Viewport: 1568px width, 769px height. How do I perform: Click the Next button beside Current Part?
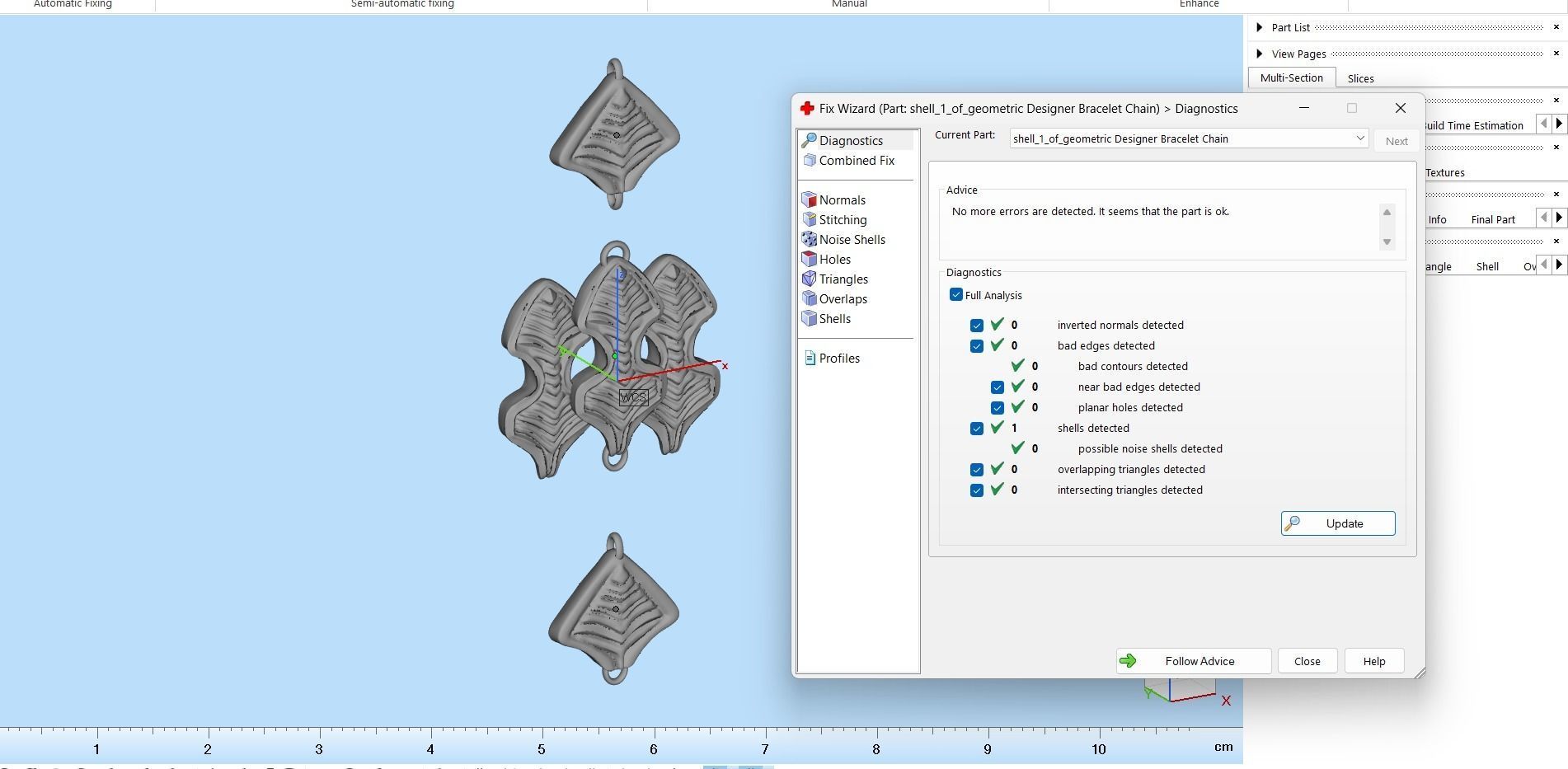1396,141
